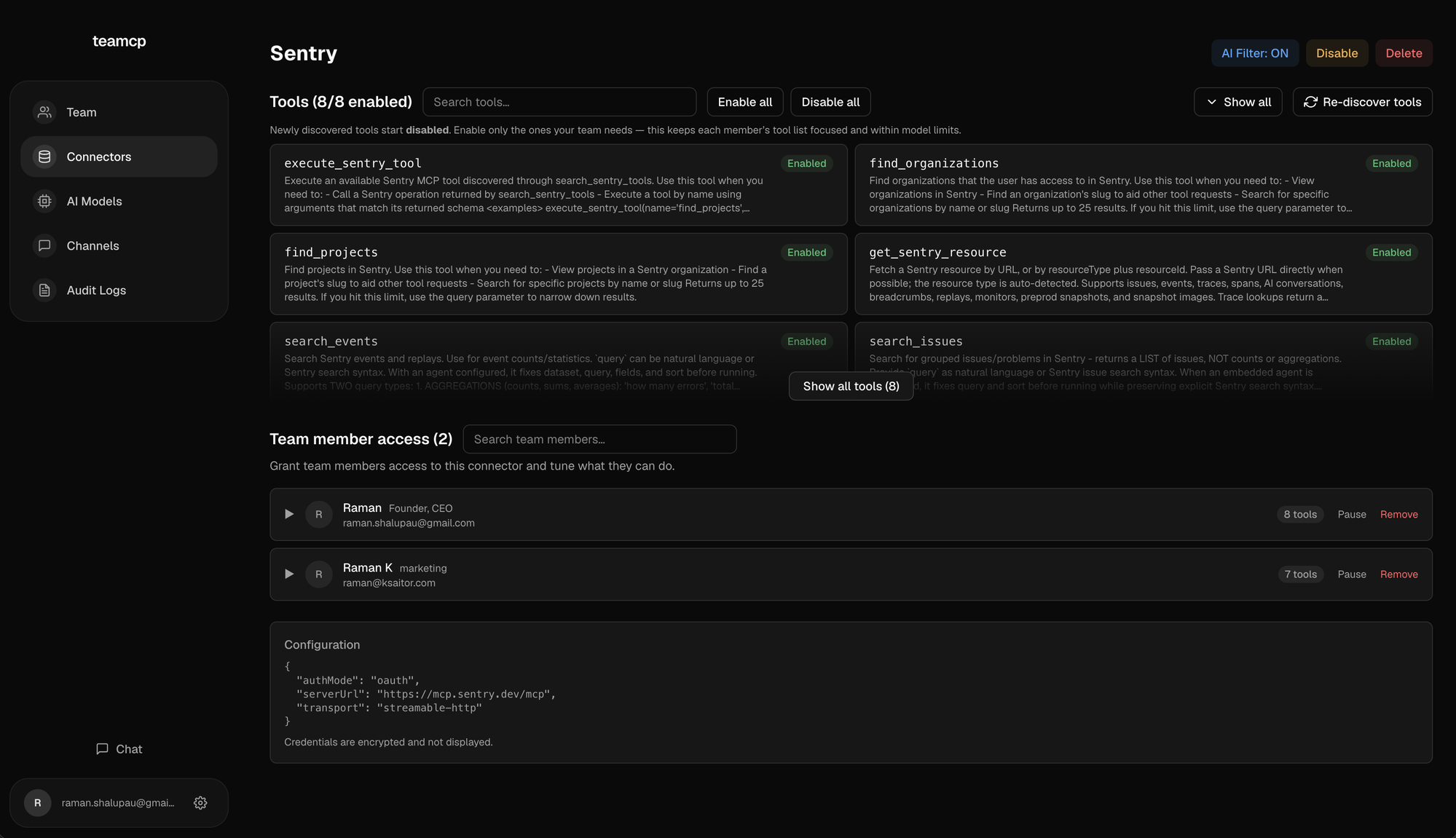Image resolution: width=1456 pixels, height=838 pixels.
Task: Open settings via the gear icon
Action: point(200,802)
